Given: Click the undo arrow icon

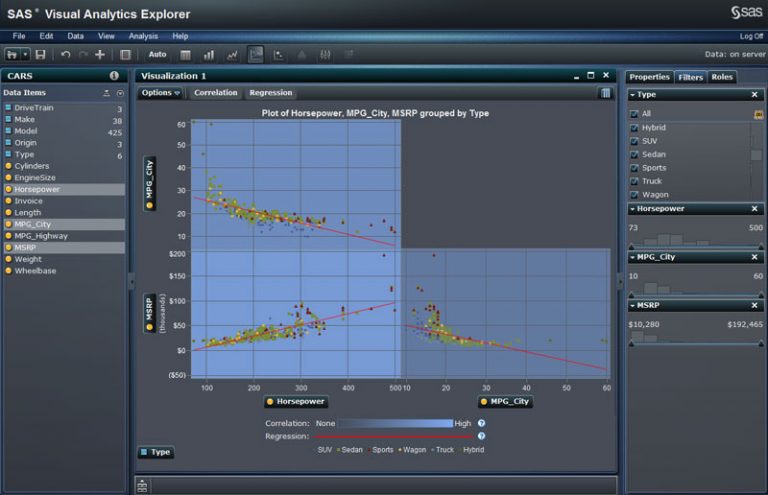Looking at the screenshot, I should click(x=66, y=55).
